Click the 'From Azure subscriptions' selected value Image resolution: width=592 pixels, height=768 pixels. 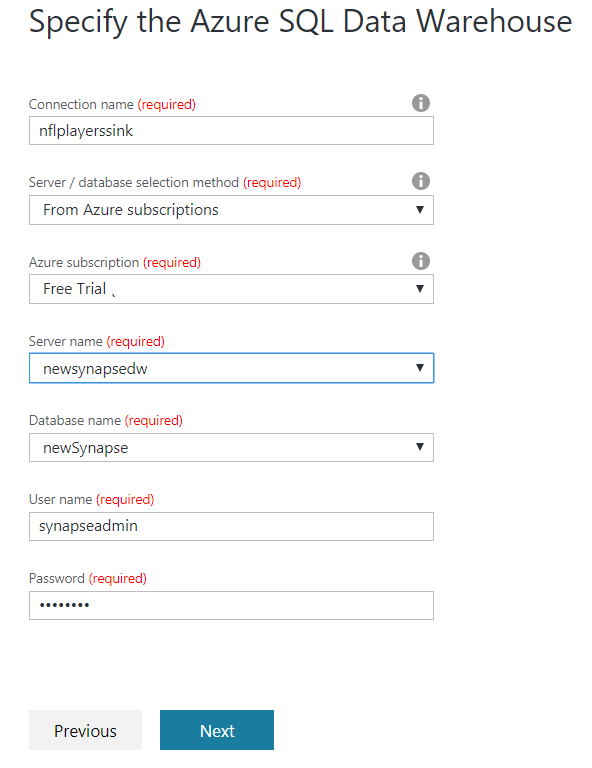[131, 210]
